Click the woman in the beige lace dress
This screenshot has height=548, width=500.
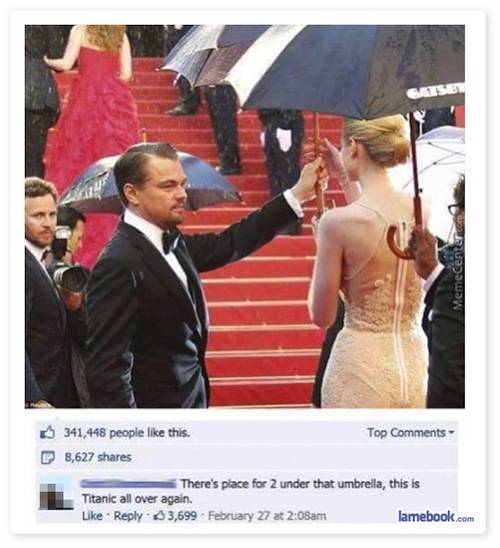370,266
